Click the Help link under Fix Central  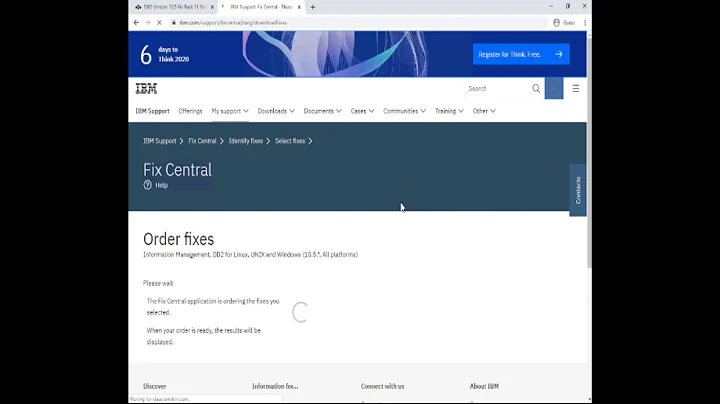point(161,185)
